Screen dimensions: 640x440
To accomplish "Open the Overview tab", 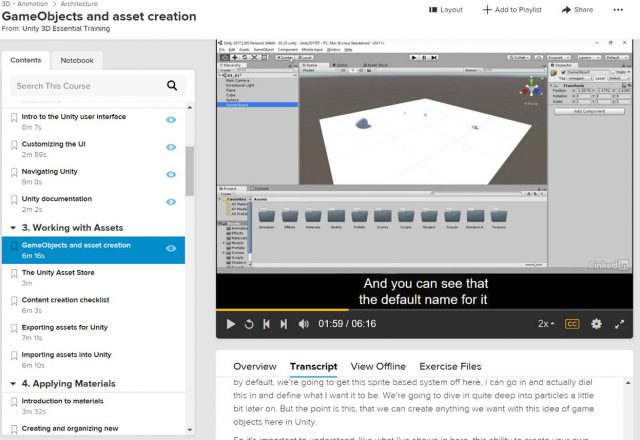I will [x=255, y=367].
